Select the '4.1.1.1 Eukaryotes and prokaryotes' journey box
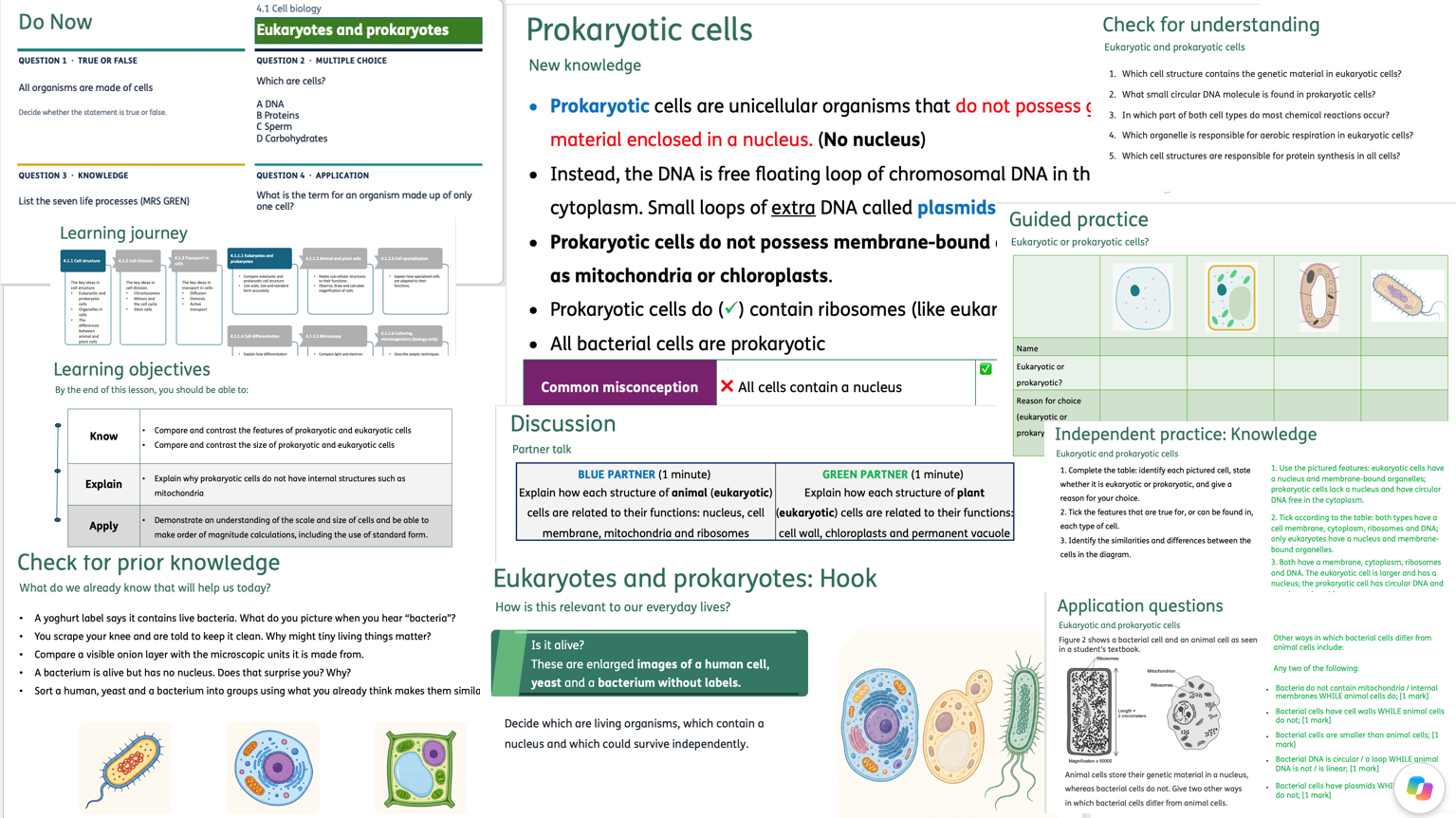The height and width of the screenshot is (818, 1456). 259,258
